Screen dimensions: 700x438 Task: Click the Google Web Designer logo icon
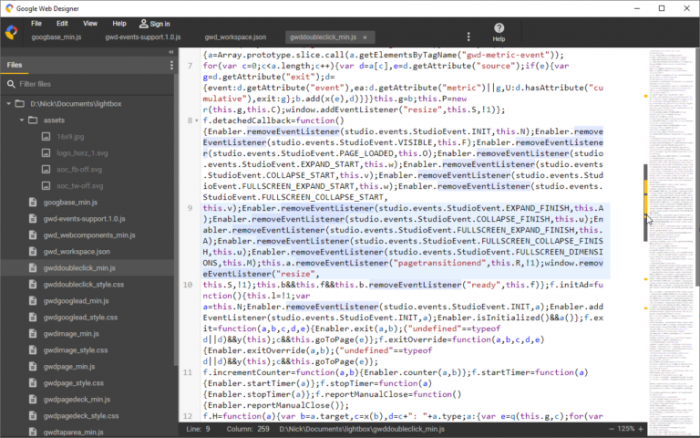pyautogui.click(x=11, y=30)
